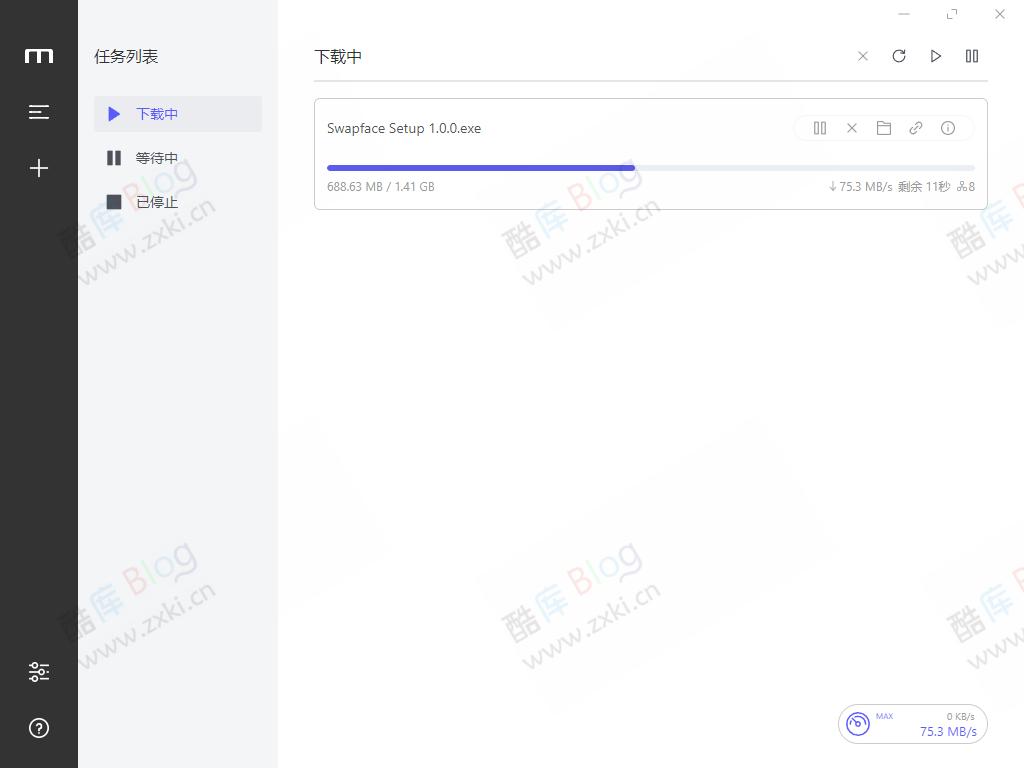Click the download progress bar

pos(650,167)
